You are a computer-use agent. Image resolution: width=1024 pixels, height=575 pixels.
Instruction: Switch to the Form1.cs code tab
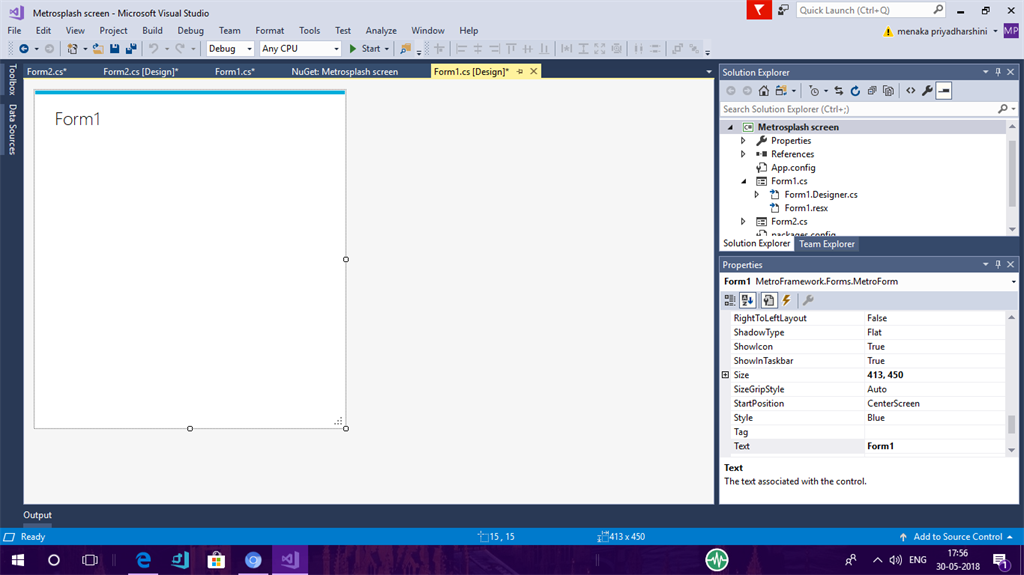[234, 71]
